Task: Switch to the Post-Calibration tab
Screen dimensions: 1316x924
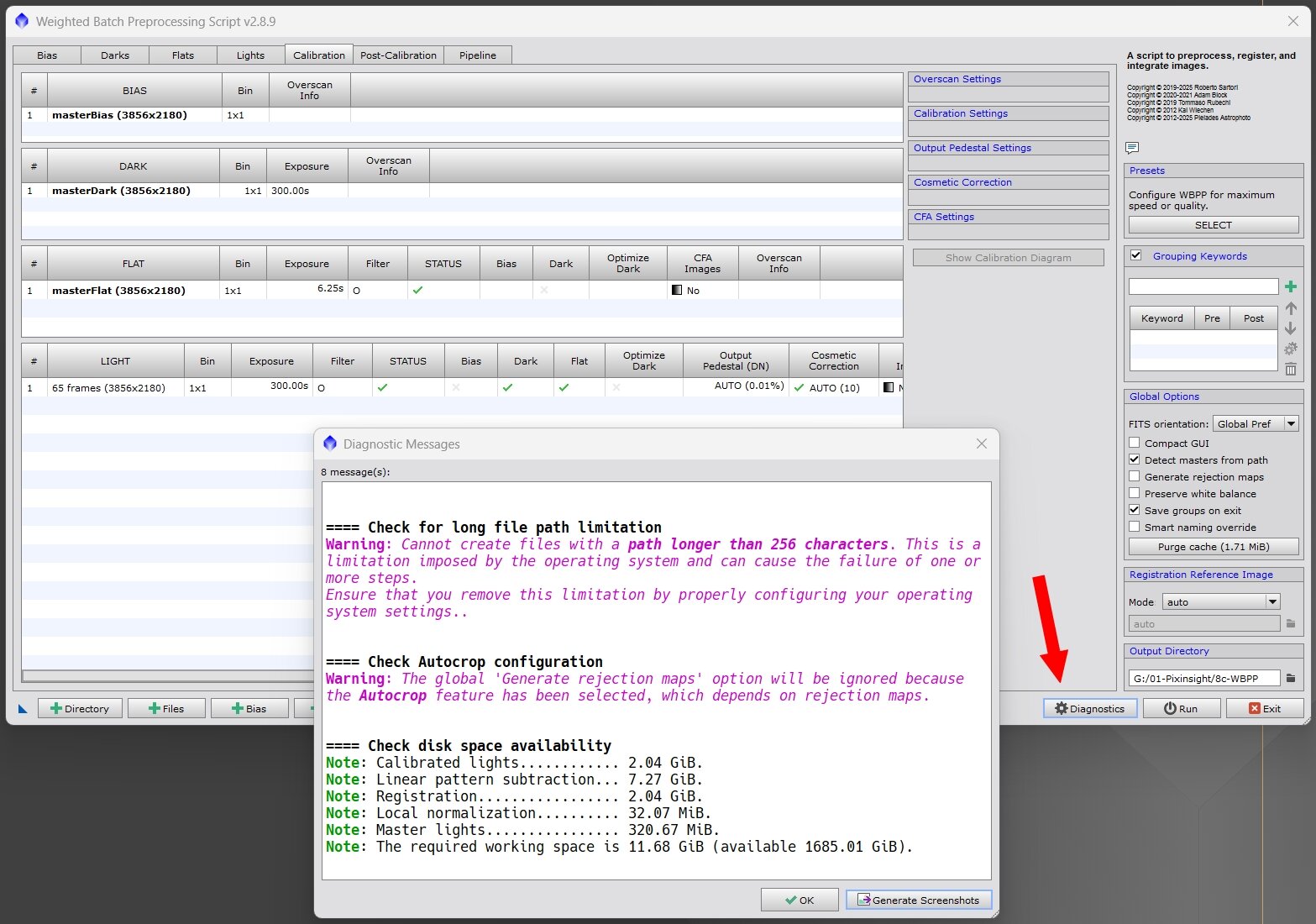Action: coord(398,55)
